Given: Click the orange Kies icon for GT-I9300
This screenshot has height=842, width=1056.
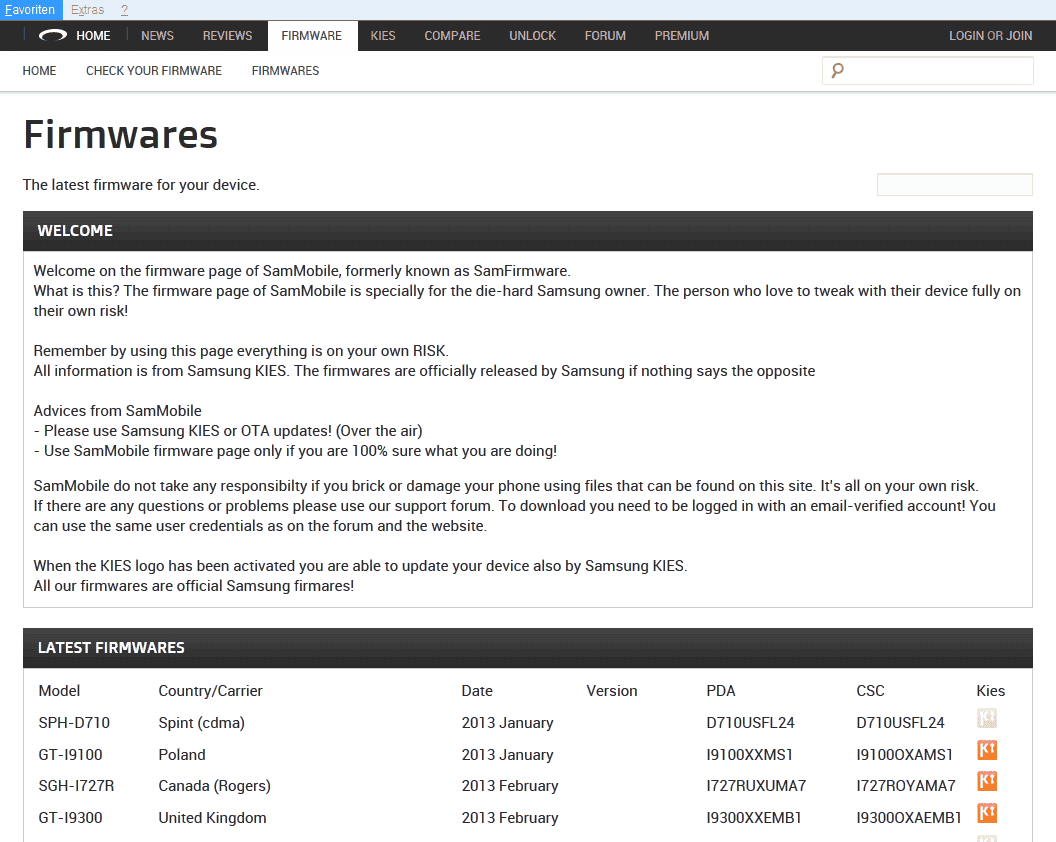Looking at the screenshot, I should pos(987,813).
